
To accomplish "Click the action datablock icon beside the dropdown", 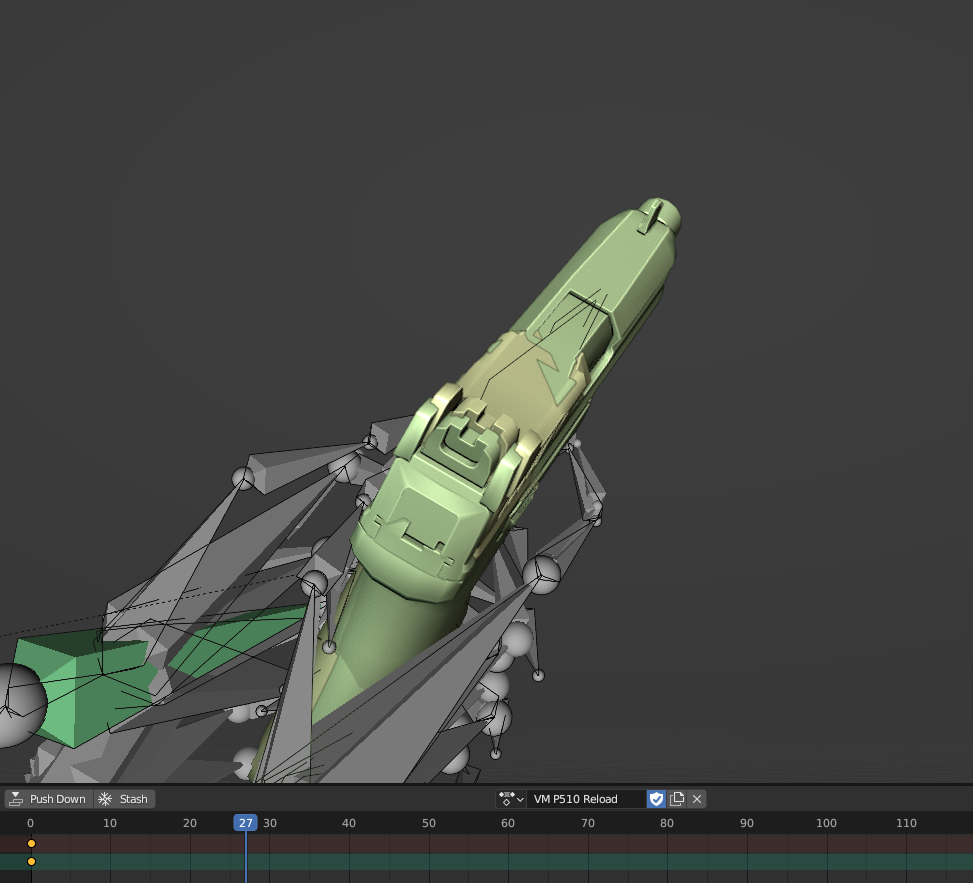I will click(507, 798).
